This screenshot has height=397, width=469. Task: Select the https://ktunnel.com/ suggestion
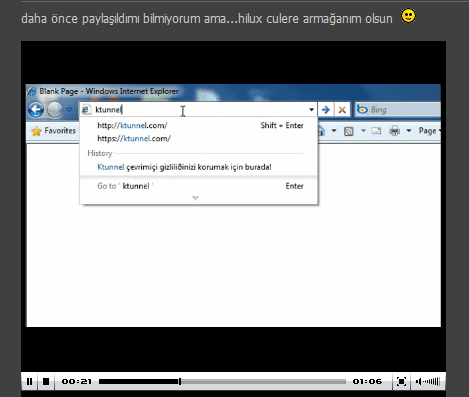click(x=134, y=139)
